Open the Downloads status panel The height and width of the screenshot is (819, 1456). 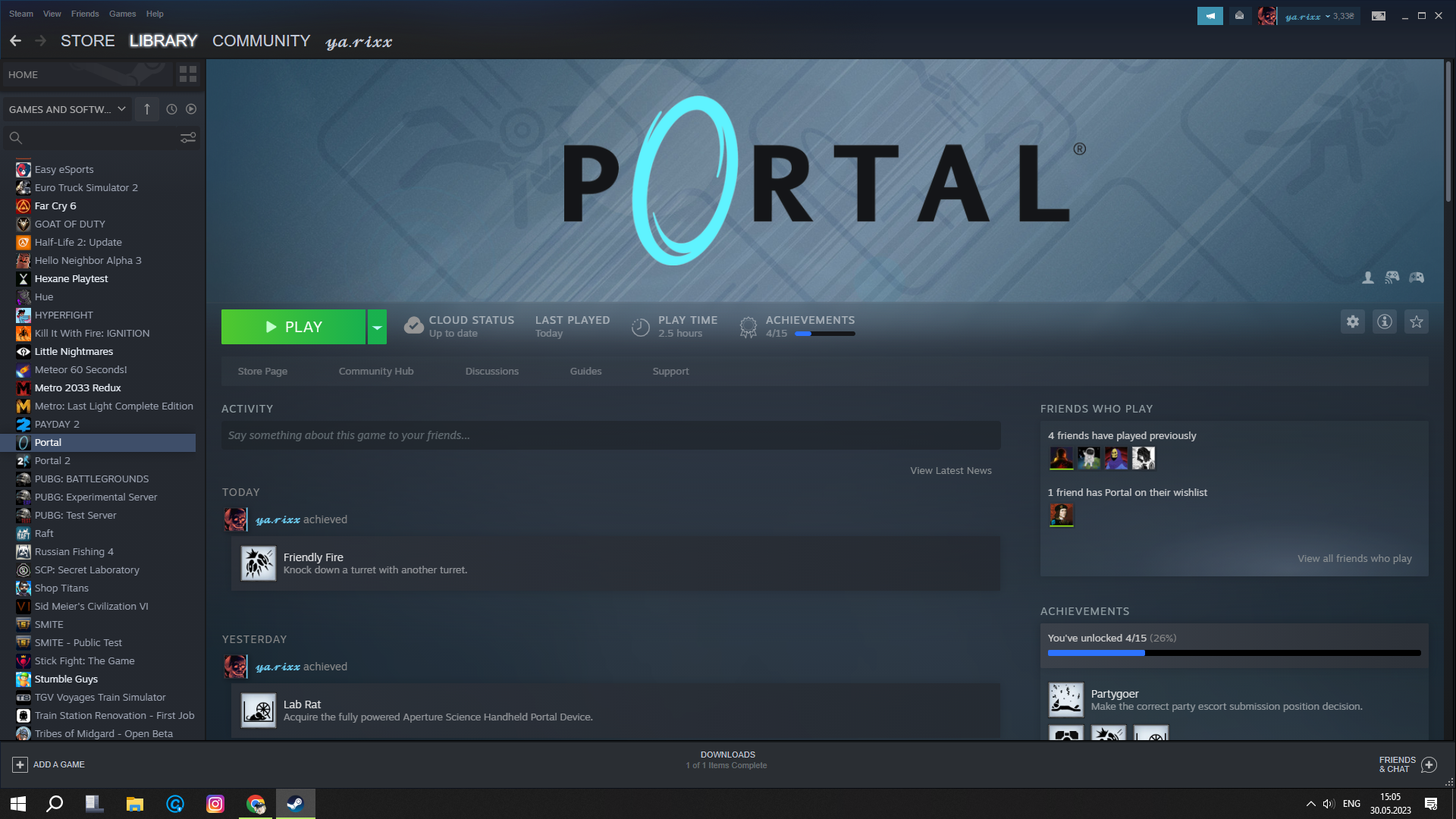(727, 760)
